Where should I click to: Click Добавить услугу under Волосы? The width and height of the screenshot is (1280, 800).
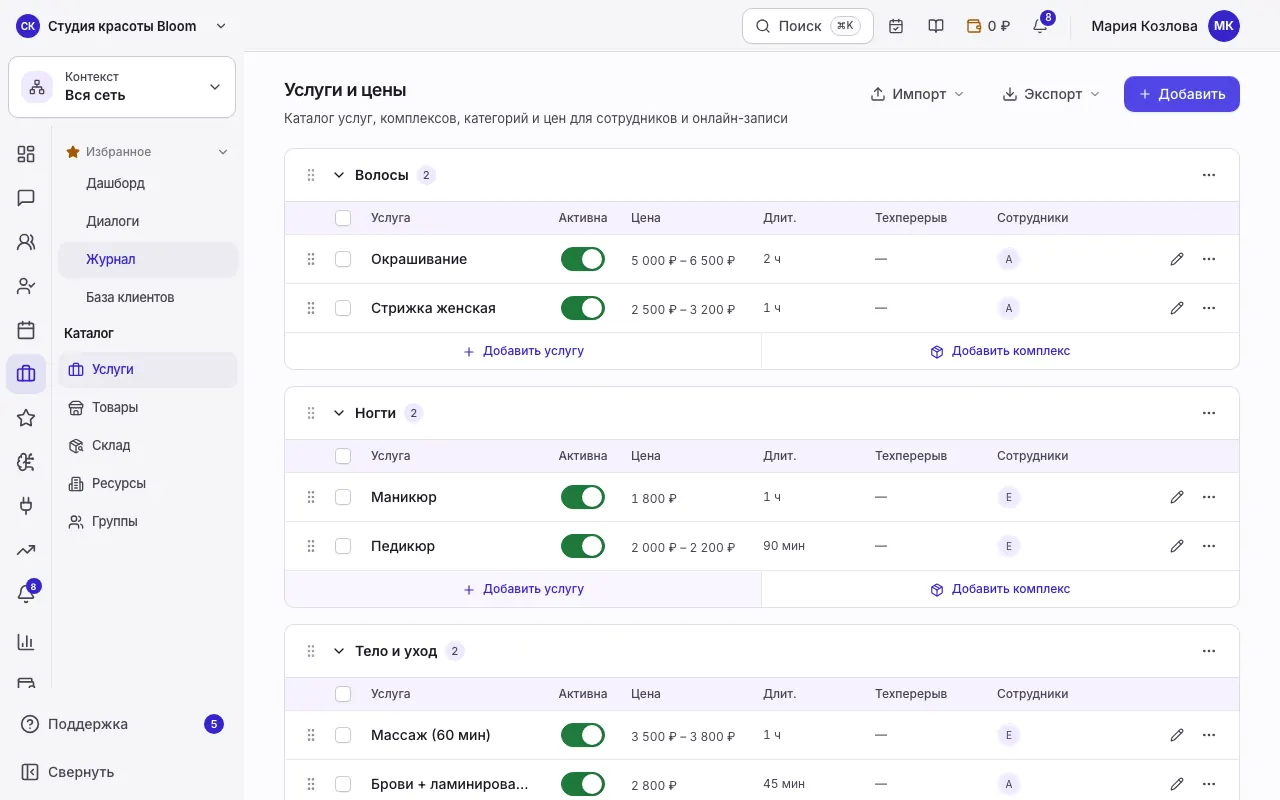(x=523, y=351)
